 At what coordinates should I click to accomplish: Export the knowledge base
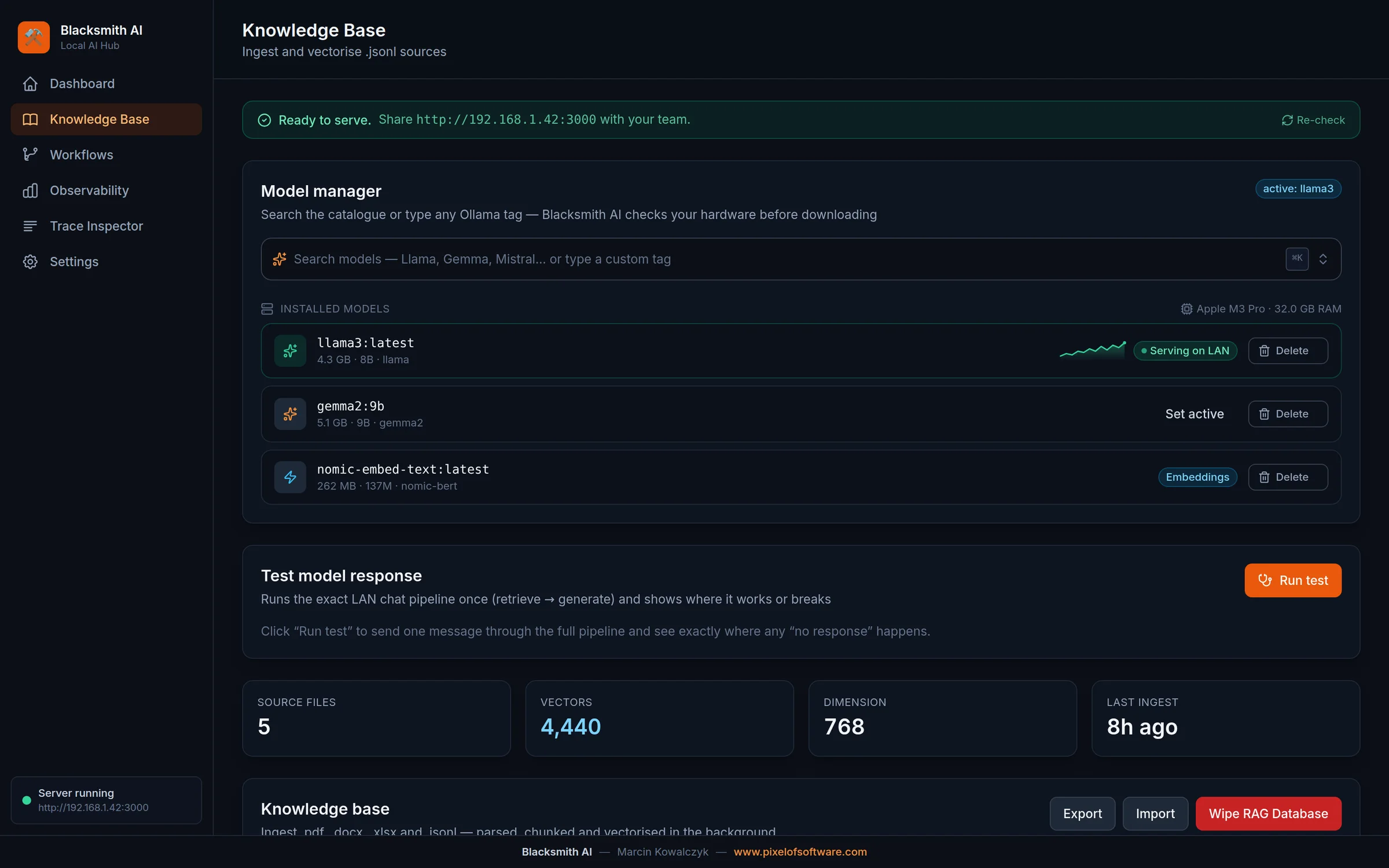click(x=1082, y=814)
